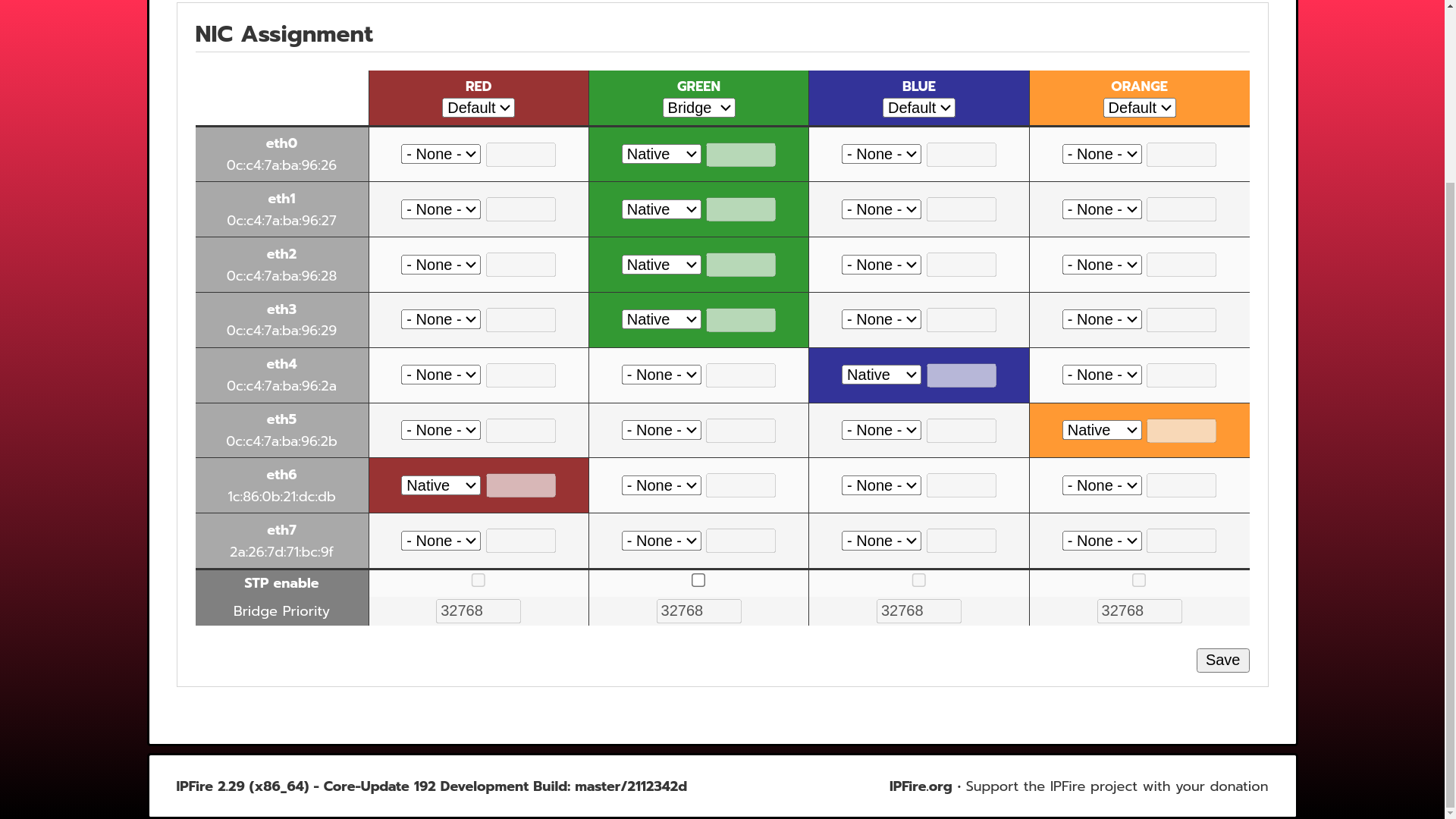Open eth7 ORANGE None dropdown

(1102, 541)
